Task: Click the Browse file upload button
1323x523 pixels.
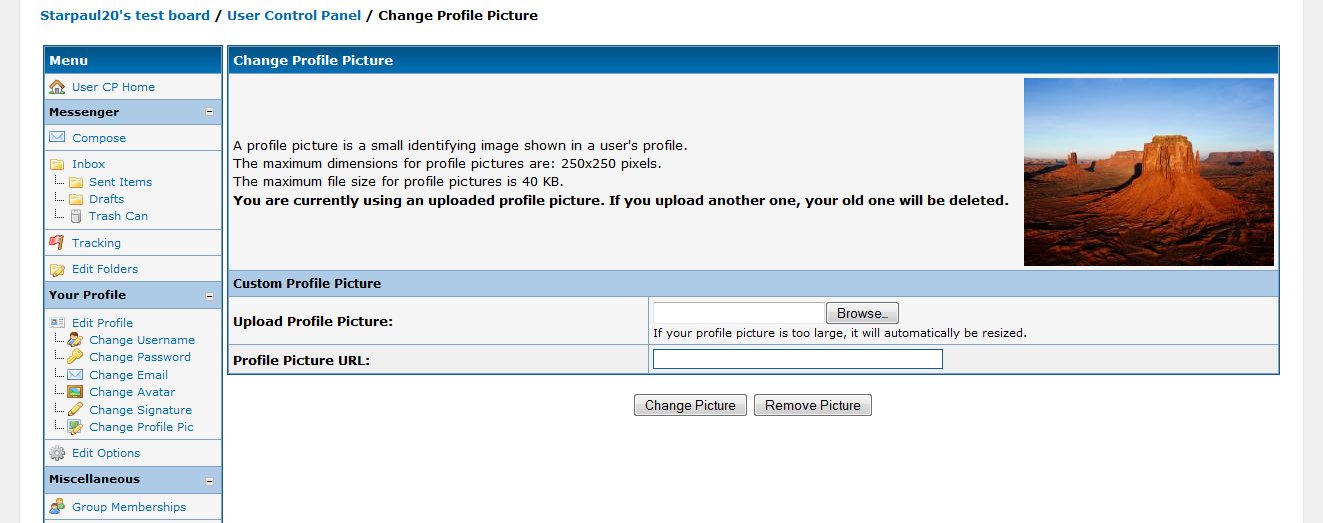Action: (x=862, y=314)
